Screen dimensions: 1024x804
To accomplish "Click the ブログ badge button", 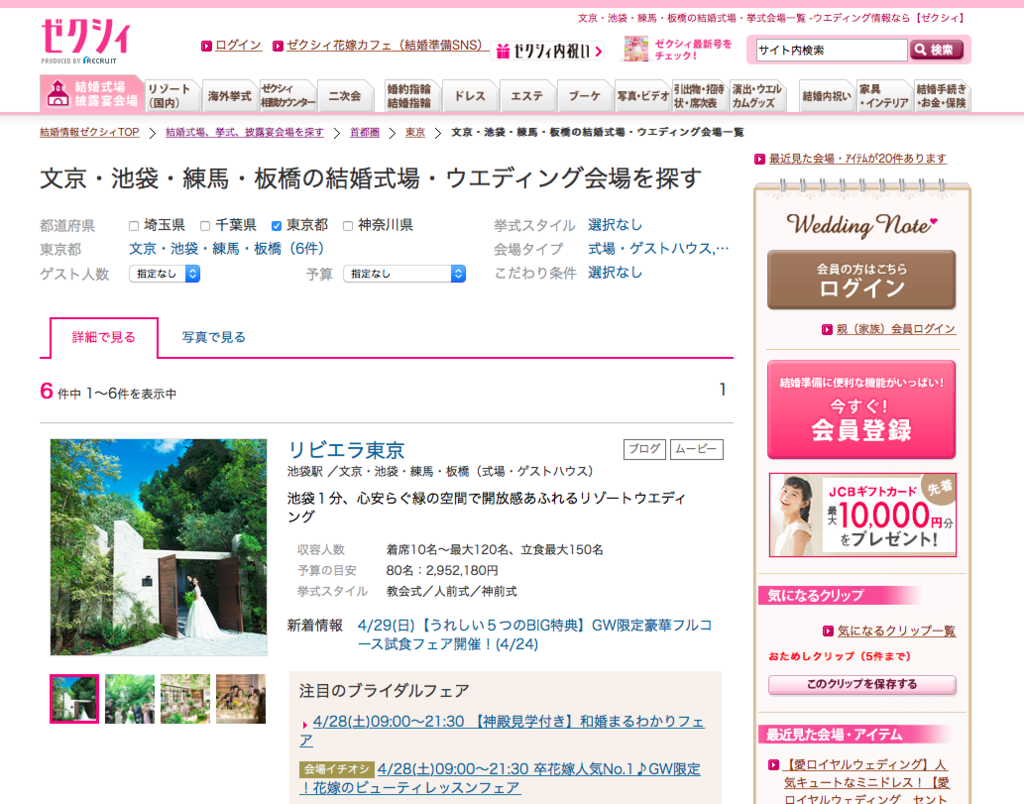I will (x=645, y=449).
